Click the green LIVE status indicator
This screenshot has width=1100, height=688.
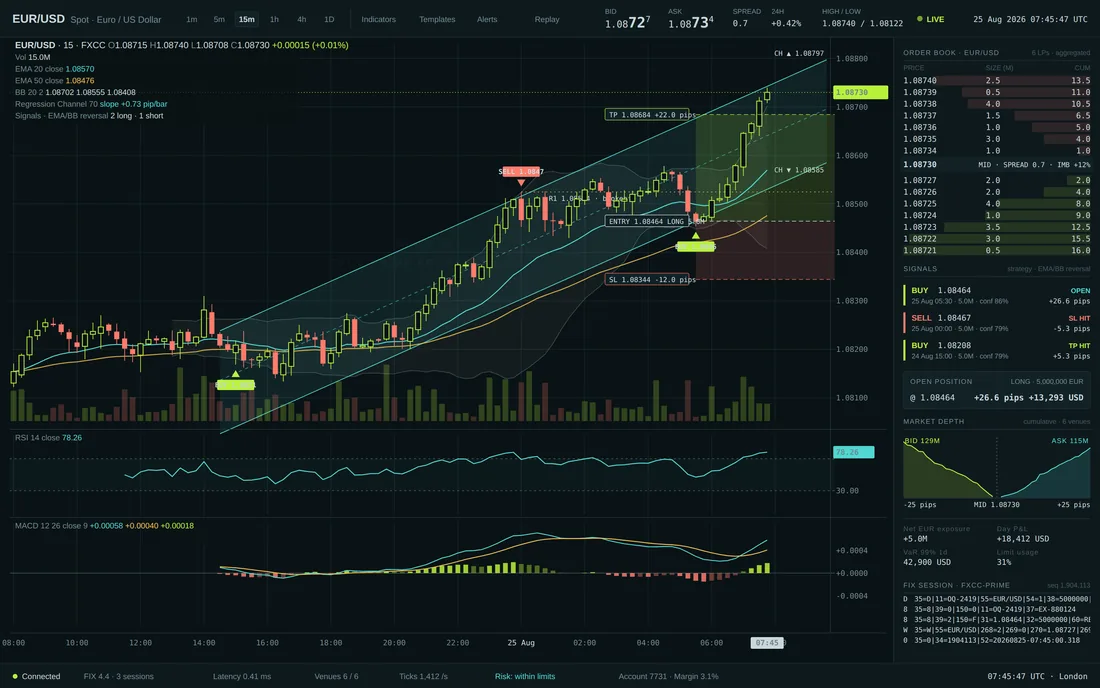[x=930, y=20]
